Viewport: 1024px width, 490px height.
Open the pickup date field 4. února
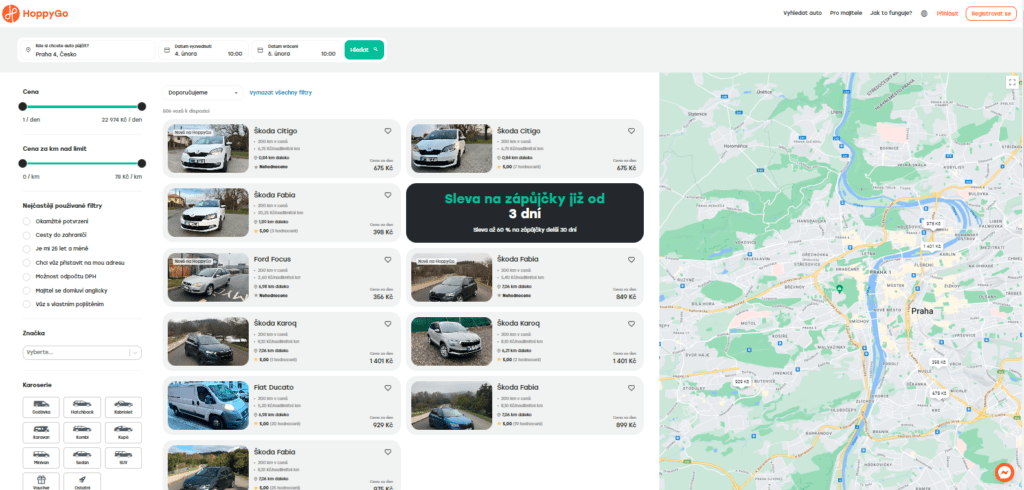[203, 50]
